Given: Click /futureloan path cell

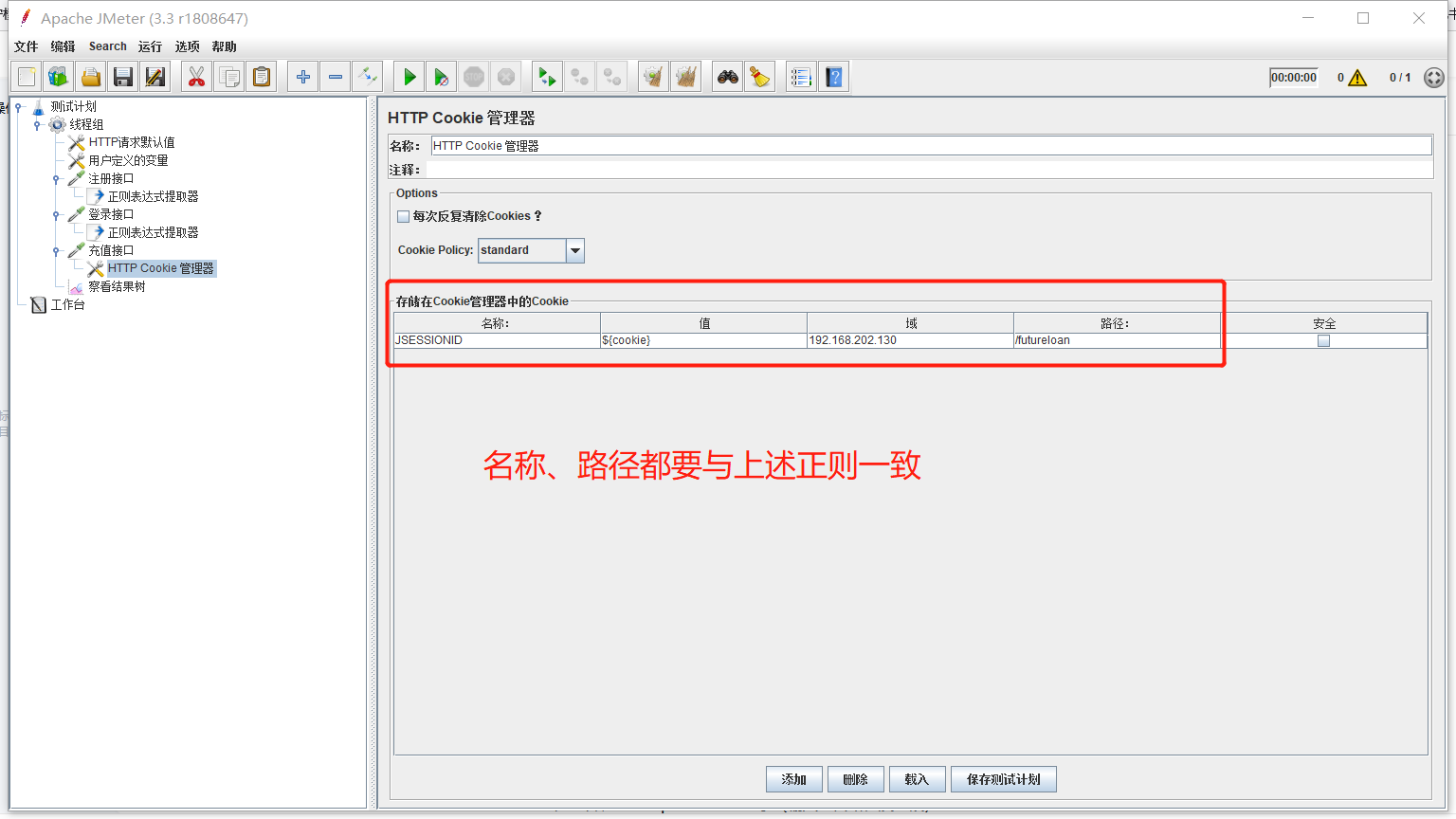Looking at the screenshot, I should (x=1117, y=340).
